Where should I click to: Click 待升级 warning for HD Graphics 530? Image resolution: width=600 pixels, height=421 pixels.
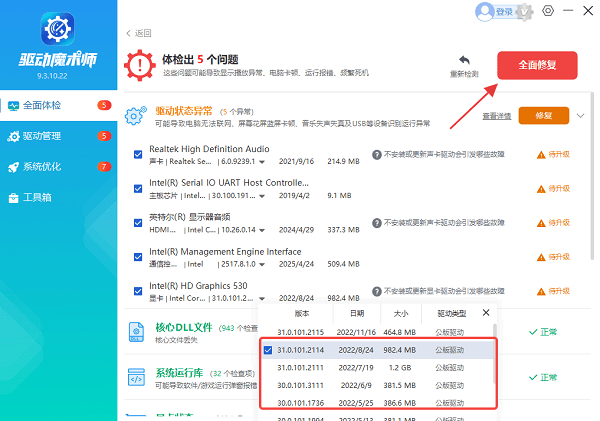click(x=553, y=291)
